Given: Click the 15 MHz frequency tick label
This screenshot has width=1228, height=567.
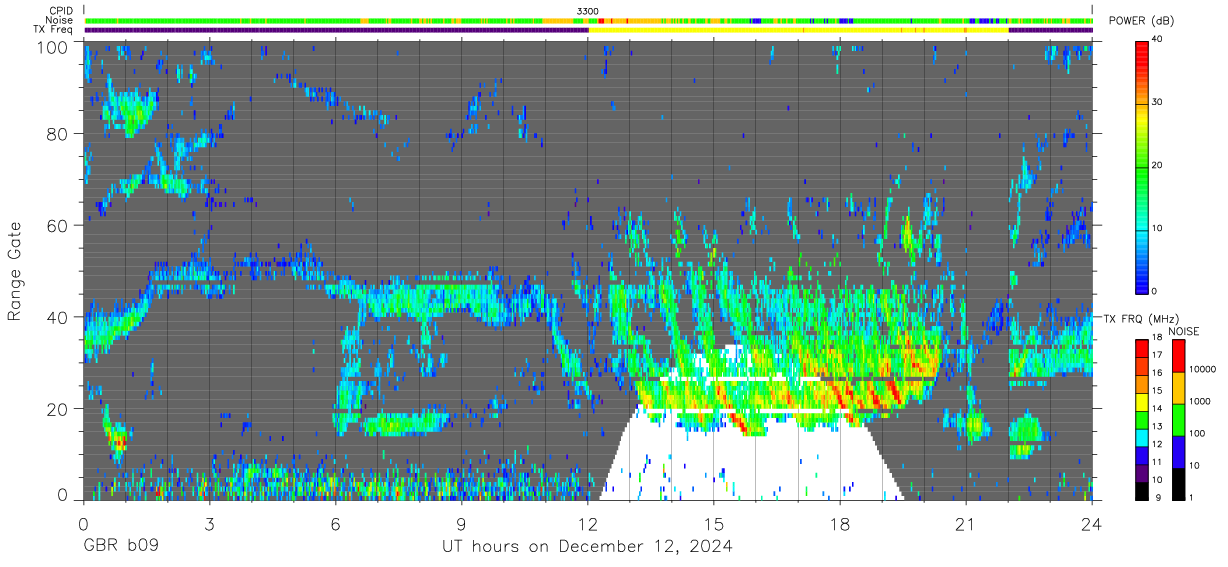Looking at the screenshot, I should coord(1157,392).
